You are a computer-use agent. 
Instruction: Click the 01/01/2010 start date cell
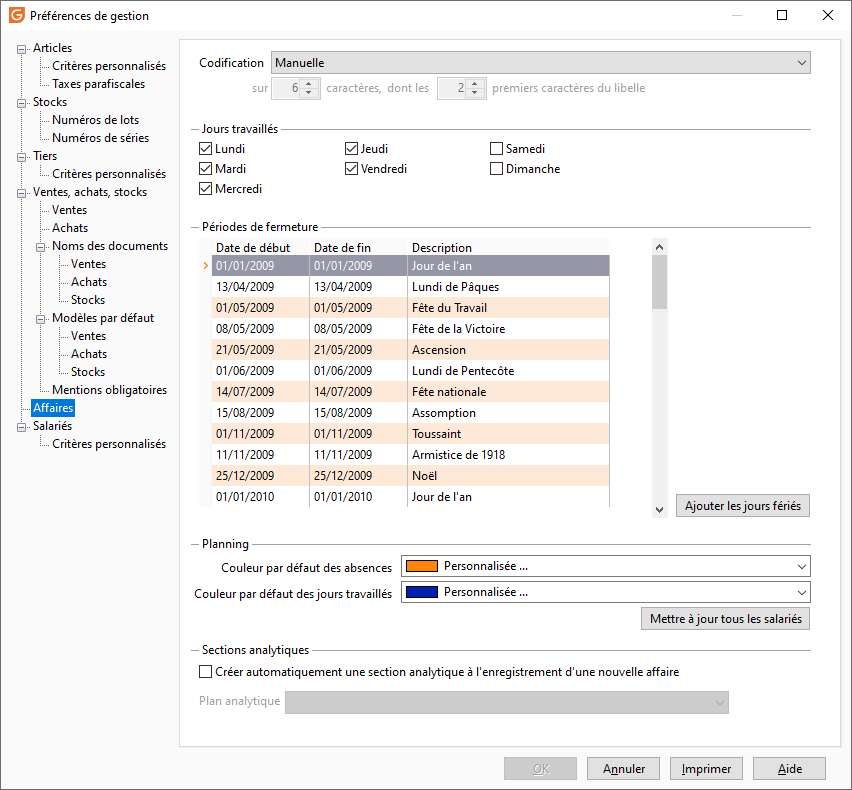pos(260,497)
